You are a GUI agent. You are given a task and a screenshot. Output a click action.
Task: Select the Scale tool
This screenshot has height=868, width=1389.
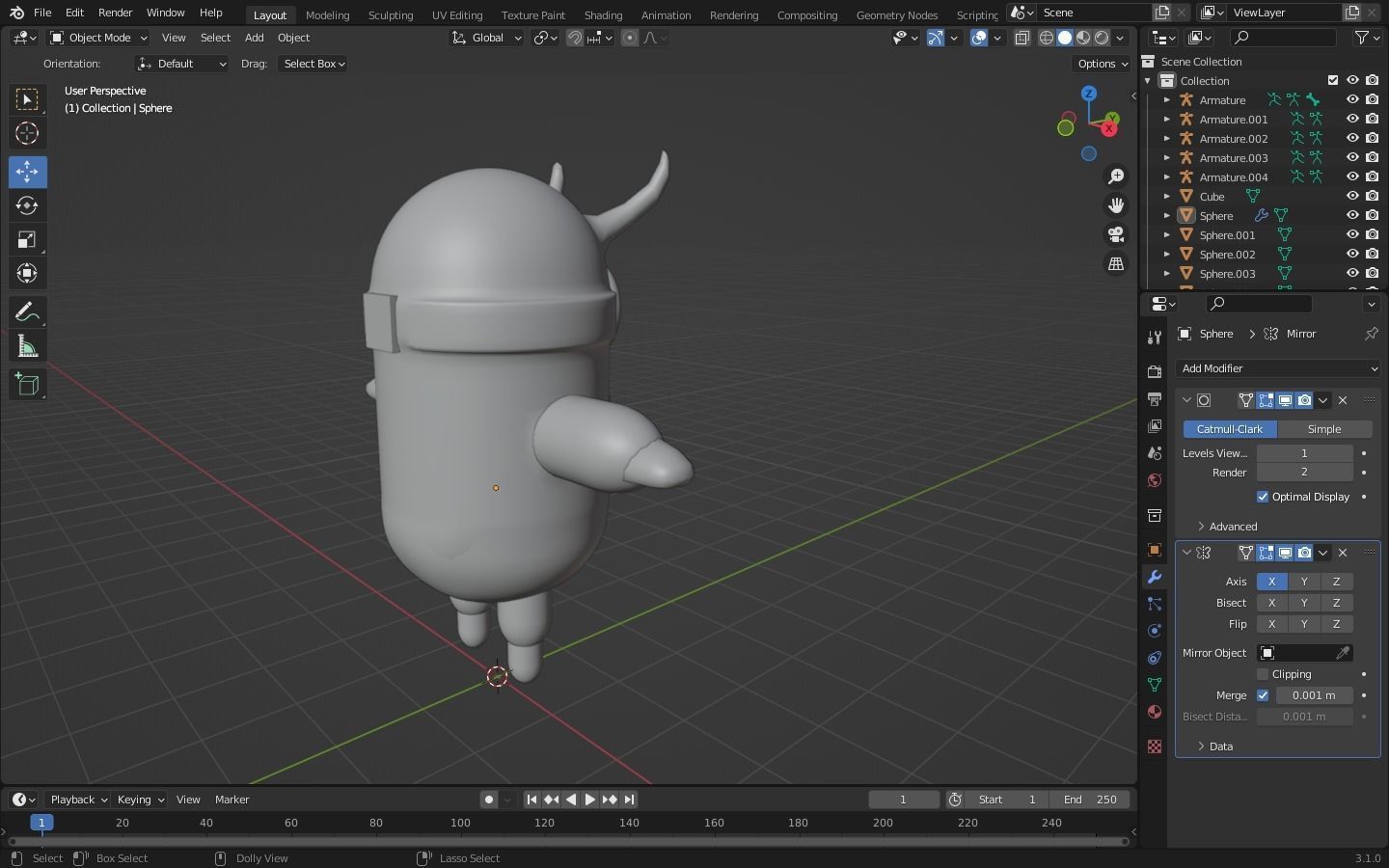click(x=27, y=239)
